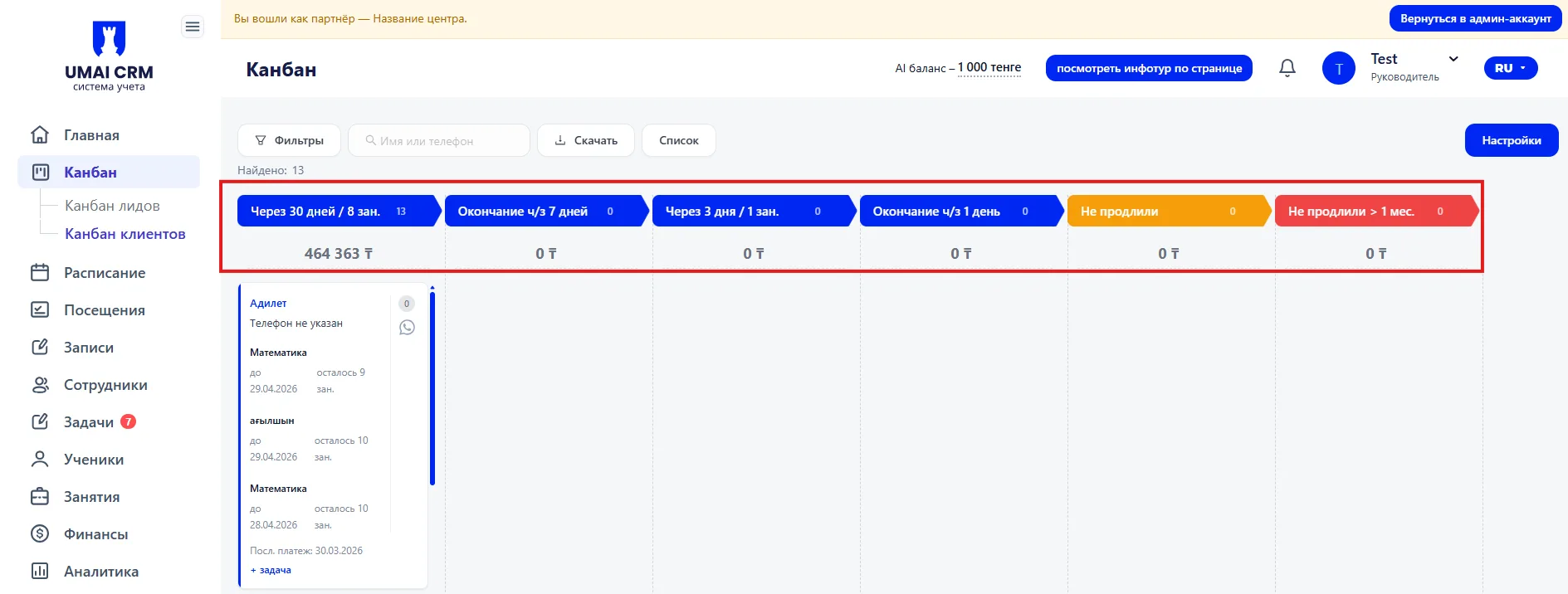Viewport: 1568px width, 594px height.
Task: Open Канбан лидов submenu item
Action: [x=112, y=206]
